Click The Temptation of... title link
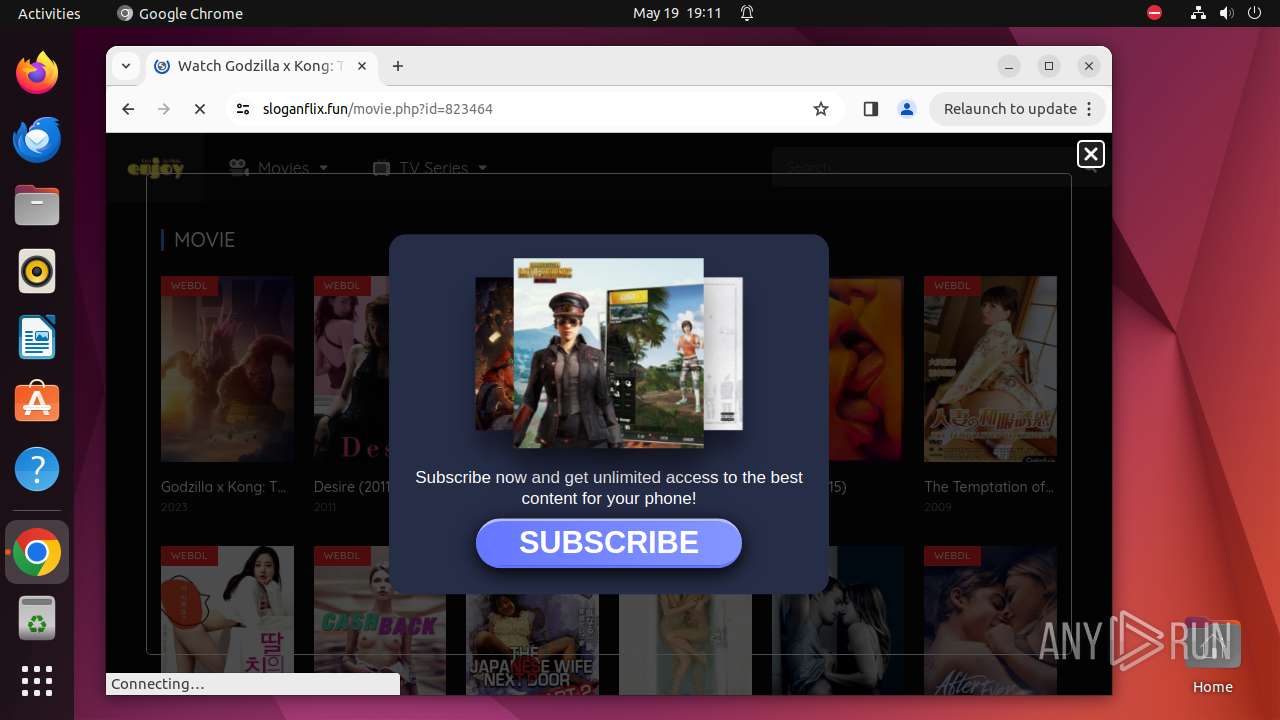Screen dimensions: 1280x720 [989, 487]
